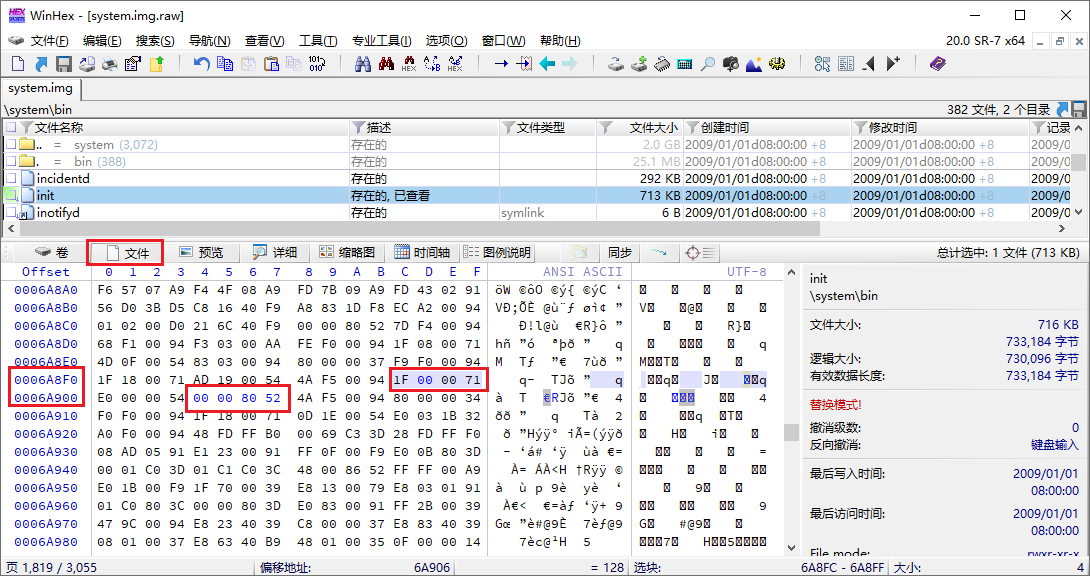Click the Undo toolbar icon

[x=202, y=64]
